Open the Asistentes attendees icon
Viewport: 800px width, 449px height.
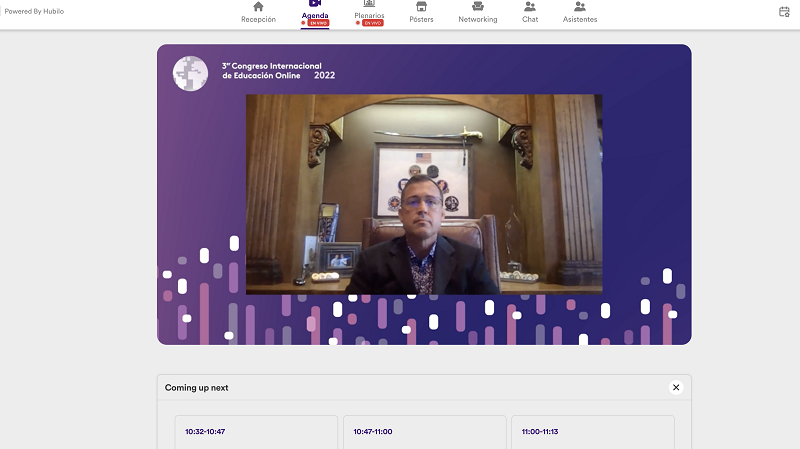click(x=580, y=7)
